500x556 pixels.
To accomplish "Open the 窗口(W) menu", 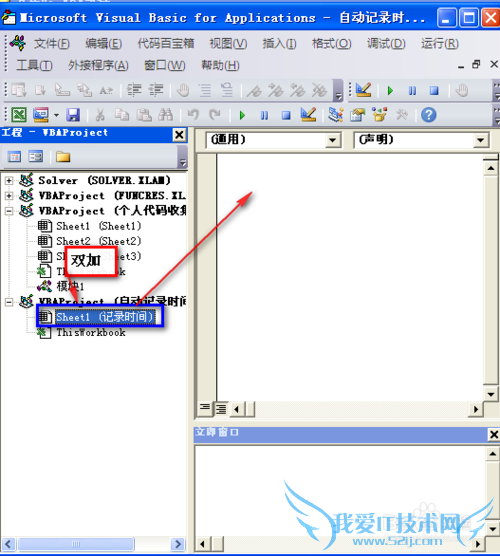I will [x=165, y=65].
